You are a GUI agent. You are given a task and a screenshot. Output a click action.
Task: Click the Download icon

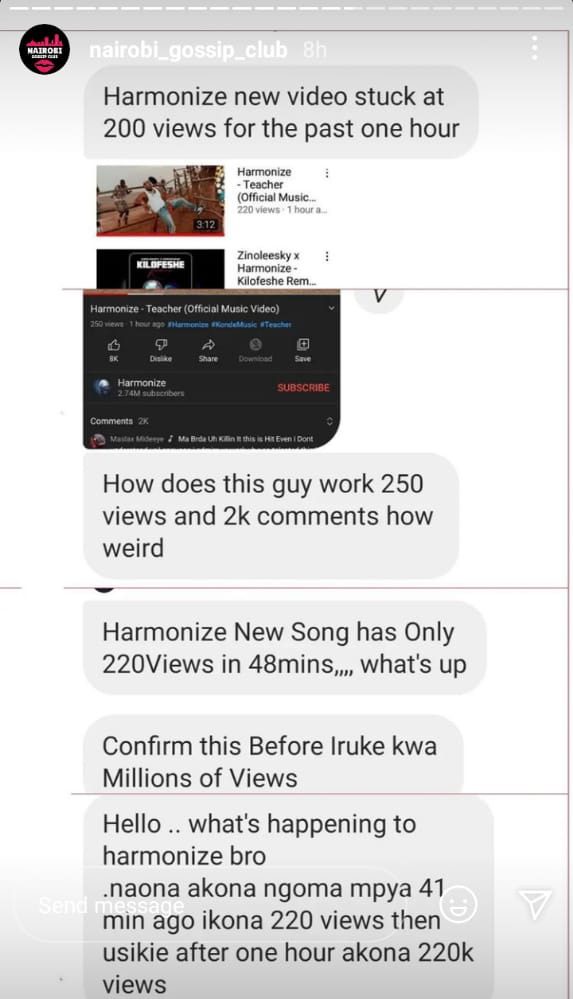255,345
